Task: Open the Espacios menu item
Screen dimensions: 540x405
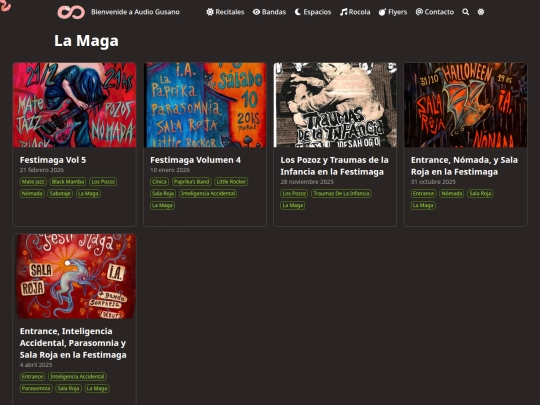Action: click(313, 12)
